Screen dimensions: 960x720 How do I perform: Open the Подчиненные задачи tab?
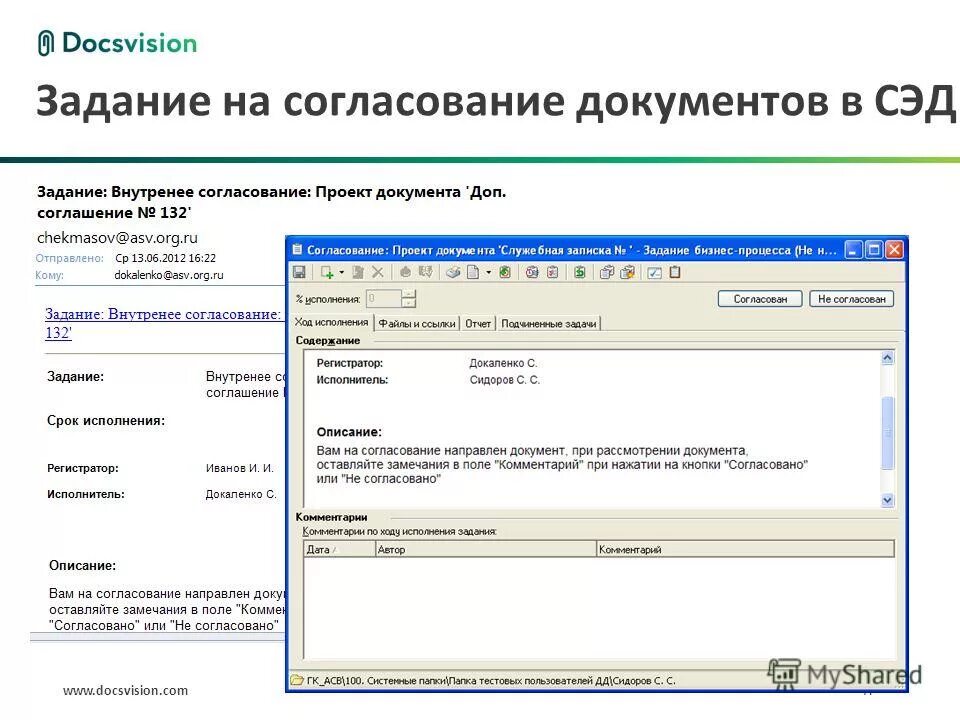(x=548, y=323)
